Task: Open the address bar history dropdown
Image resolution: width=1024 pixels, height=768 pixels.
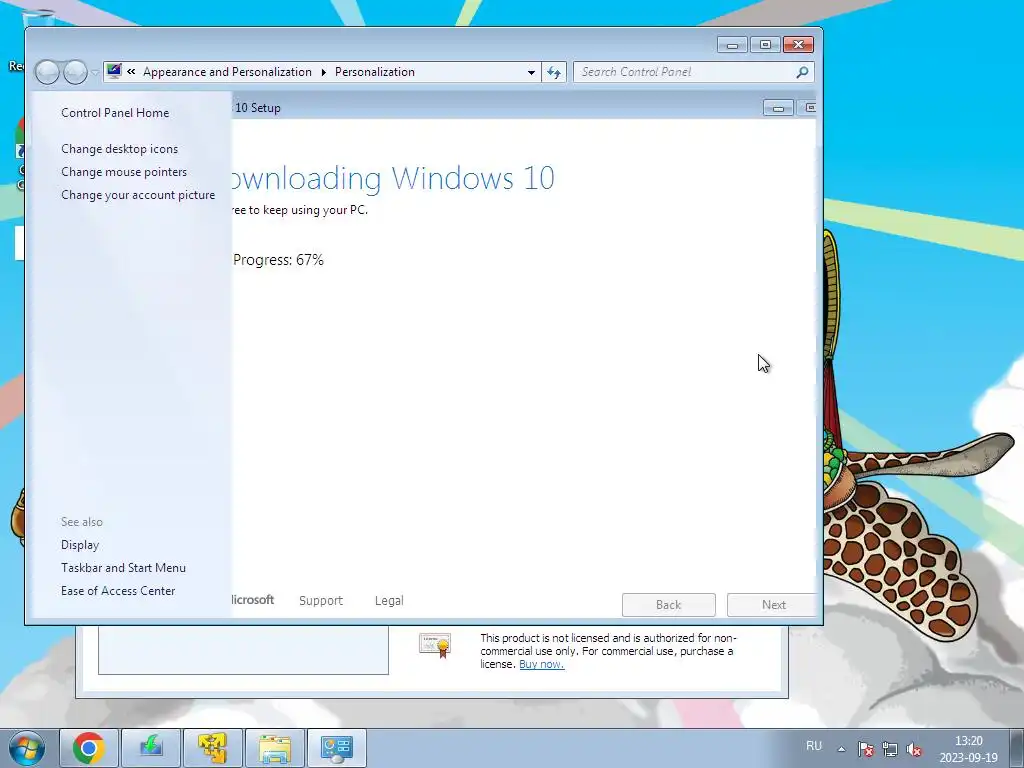Action: click(x=532, y=72)
